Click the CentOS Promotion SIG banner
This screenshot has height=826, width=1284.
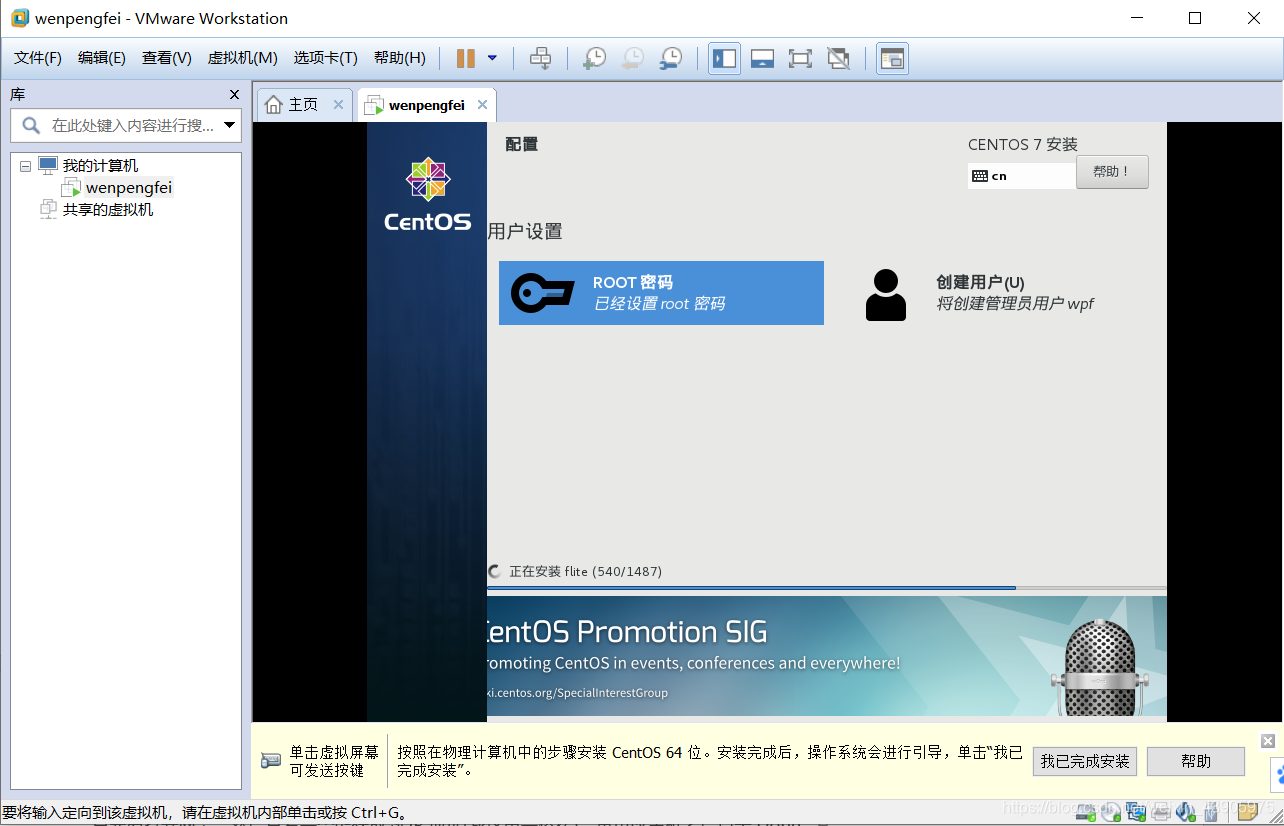(x=826, y=656)
